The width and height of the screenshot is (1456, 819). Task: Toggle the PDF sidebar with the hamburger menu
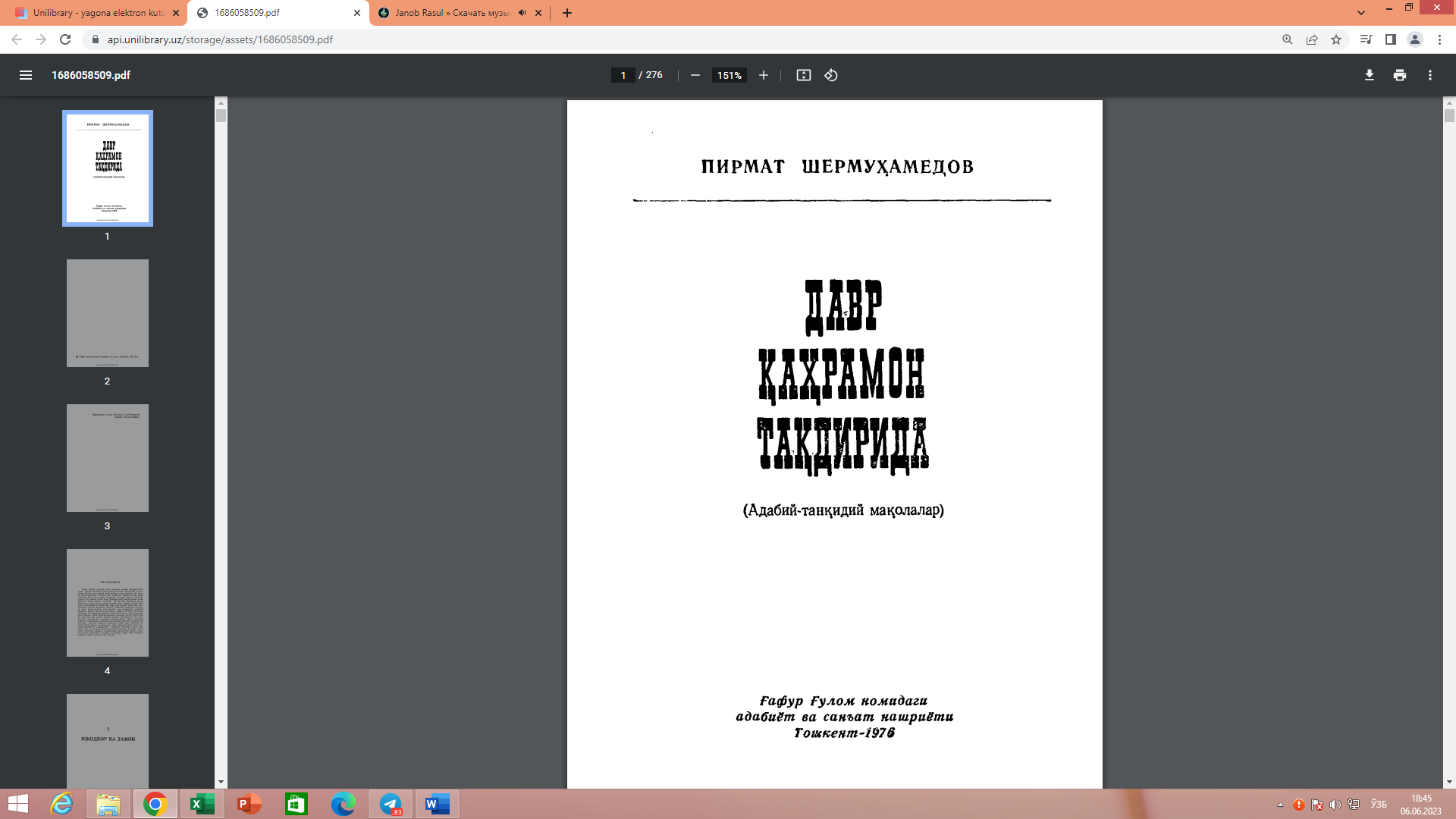pos(26,75)
